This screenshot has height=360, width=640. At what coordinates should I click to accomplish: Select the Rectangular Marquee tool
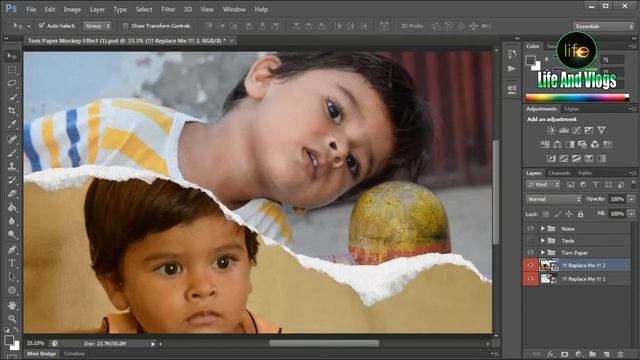[12, 70]
